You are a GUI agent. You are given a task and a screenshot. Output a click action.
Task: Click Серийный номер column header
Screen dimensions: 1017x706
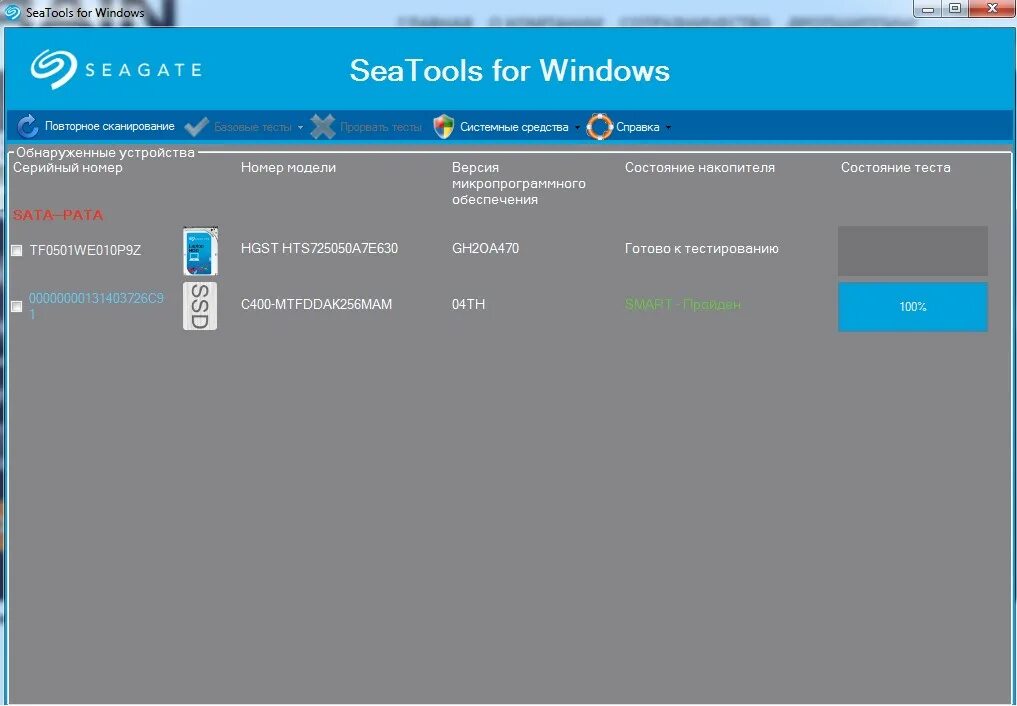tap(67, 168)
